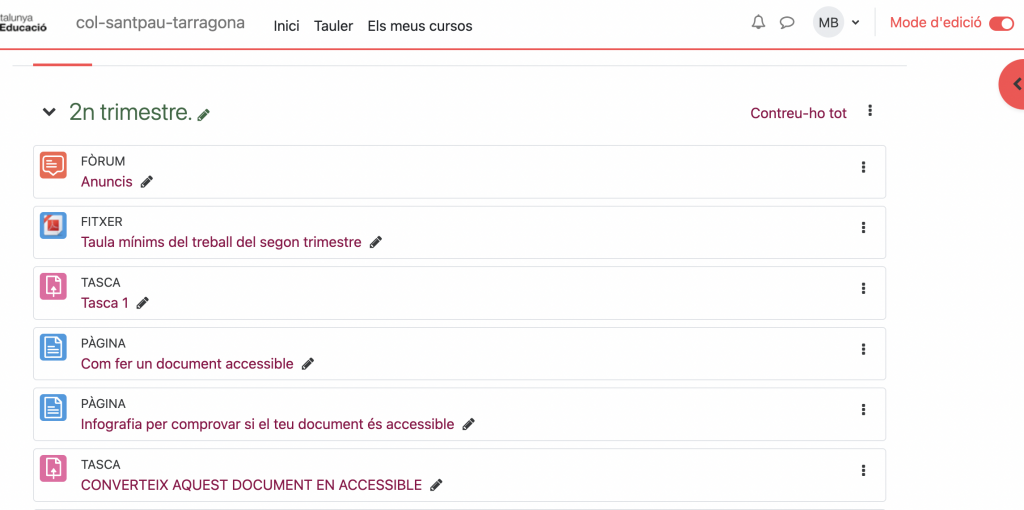Open three-dot menu for Anuncis row
The height and width of the screenshot is (510, 1024).
[863, 168]
